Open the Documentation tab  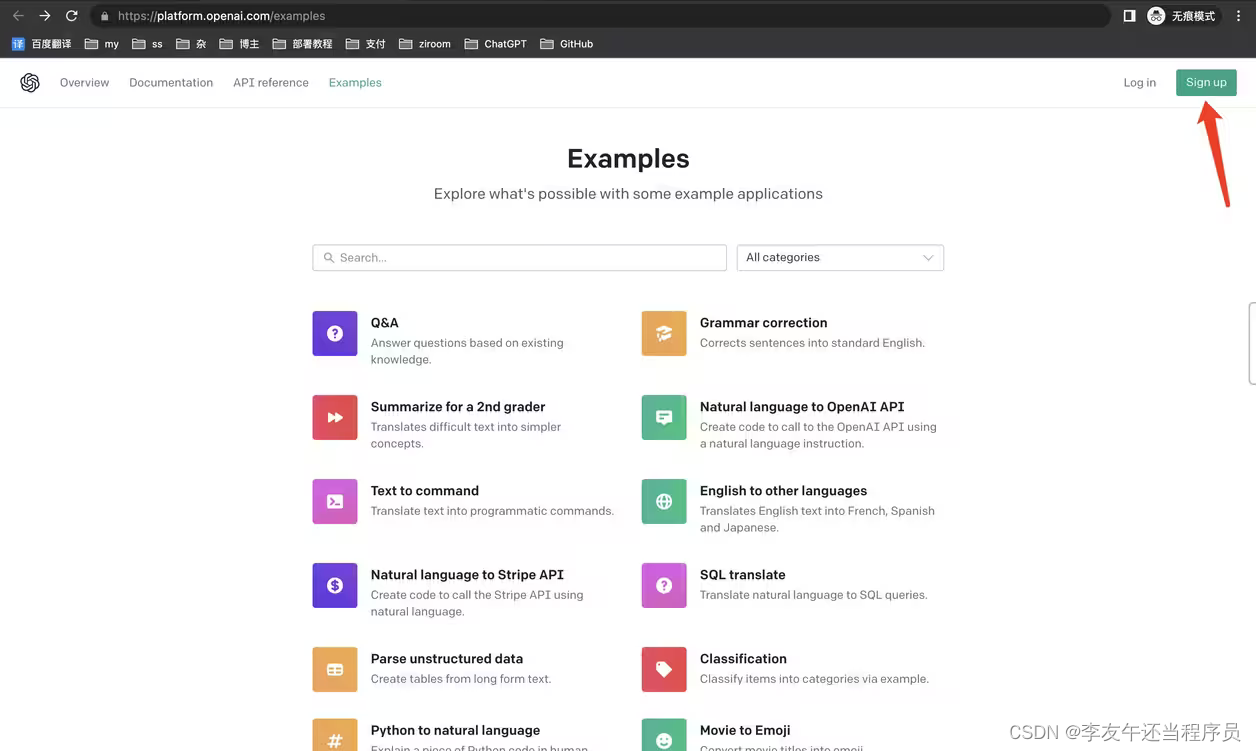click(x=171, y=83)
